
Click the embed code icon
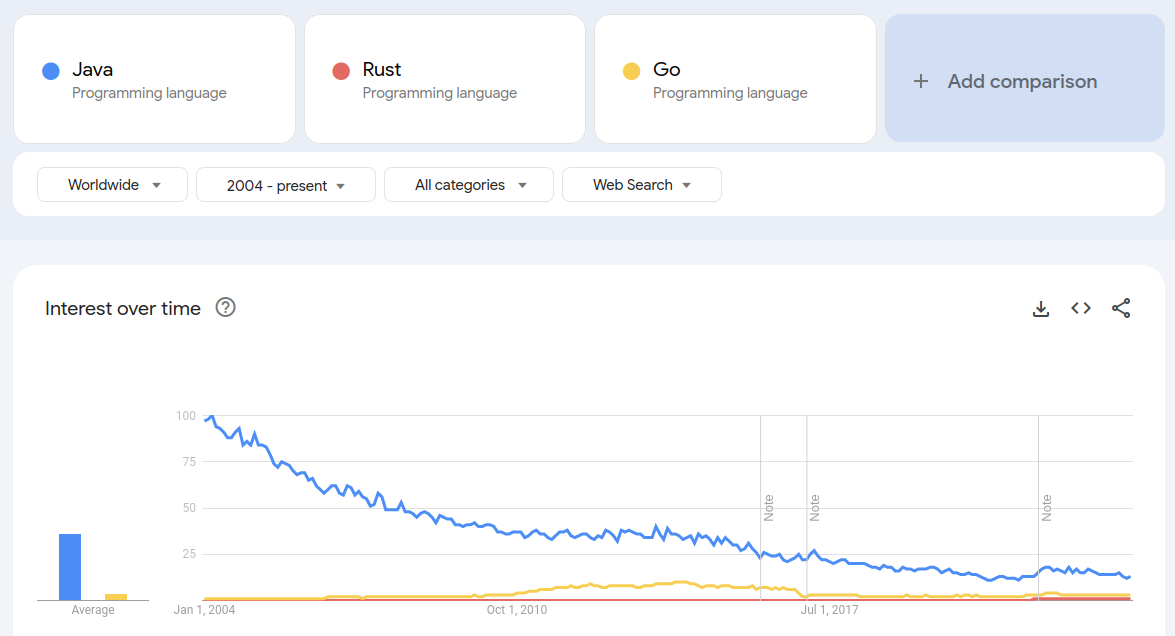pos(1081,309)
